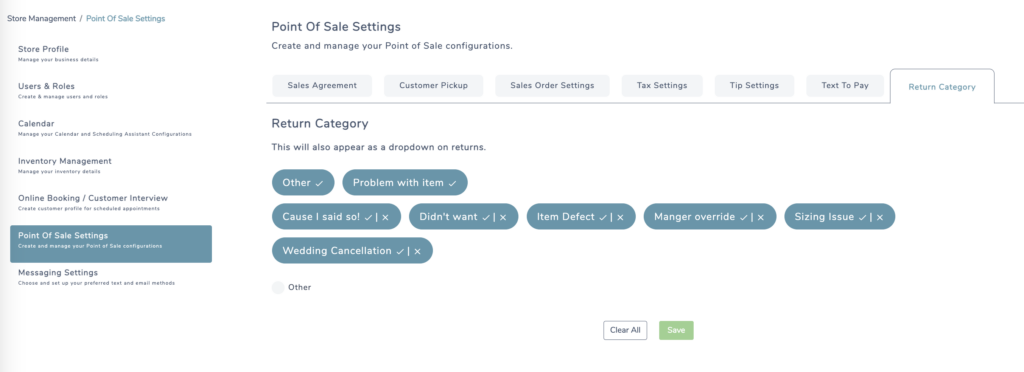Switch to the Sales Agreement tab
1024x372 pixels.
click(322, 85)
